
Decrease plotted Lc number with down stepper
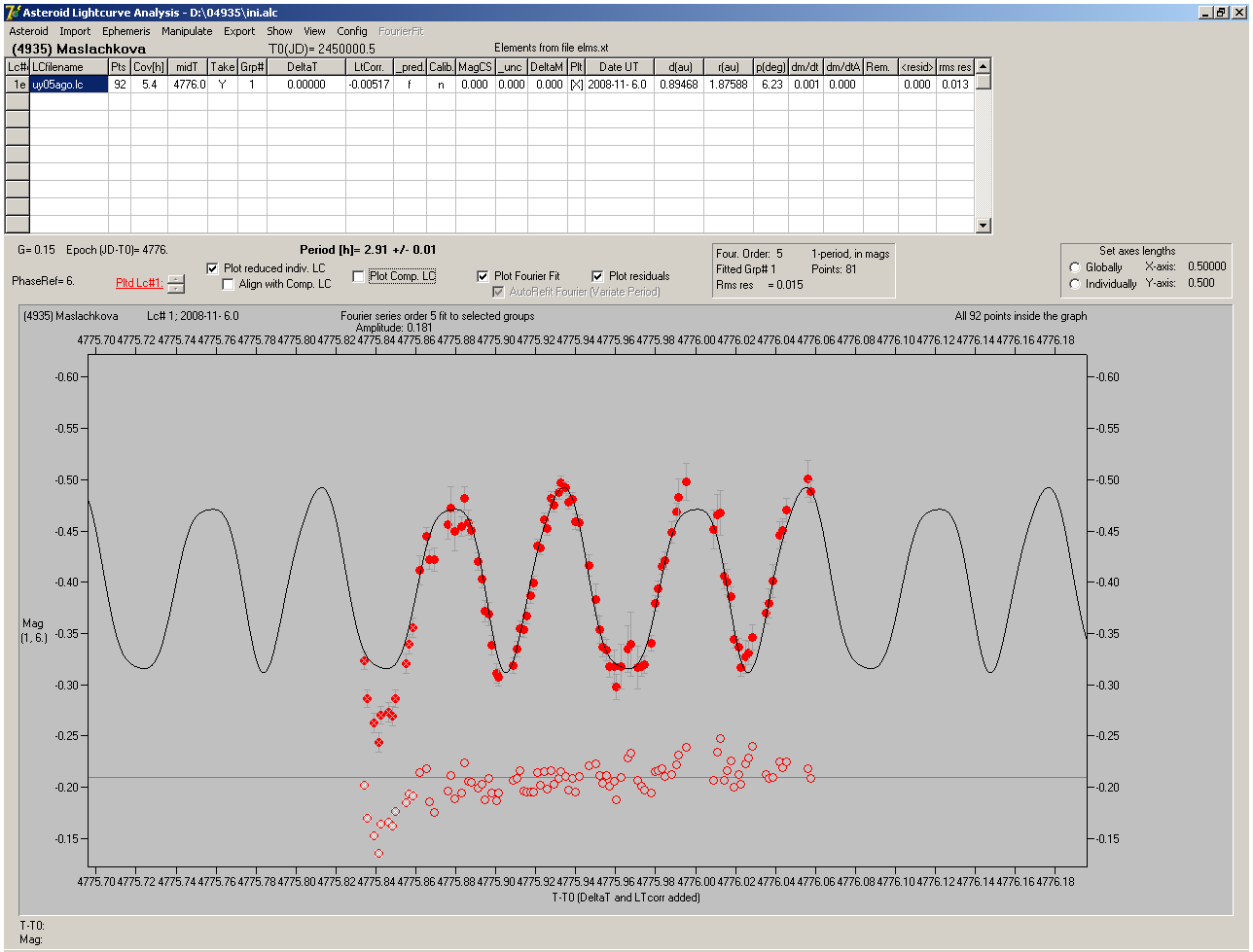(x=175, y=288)
